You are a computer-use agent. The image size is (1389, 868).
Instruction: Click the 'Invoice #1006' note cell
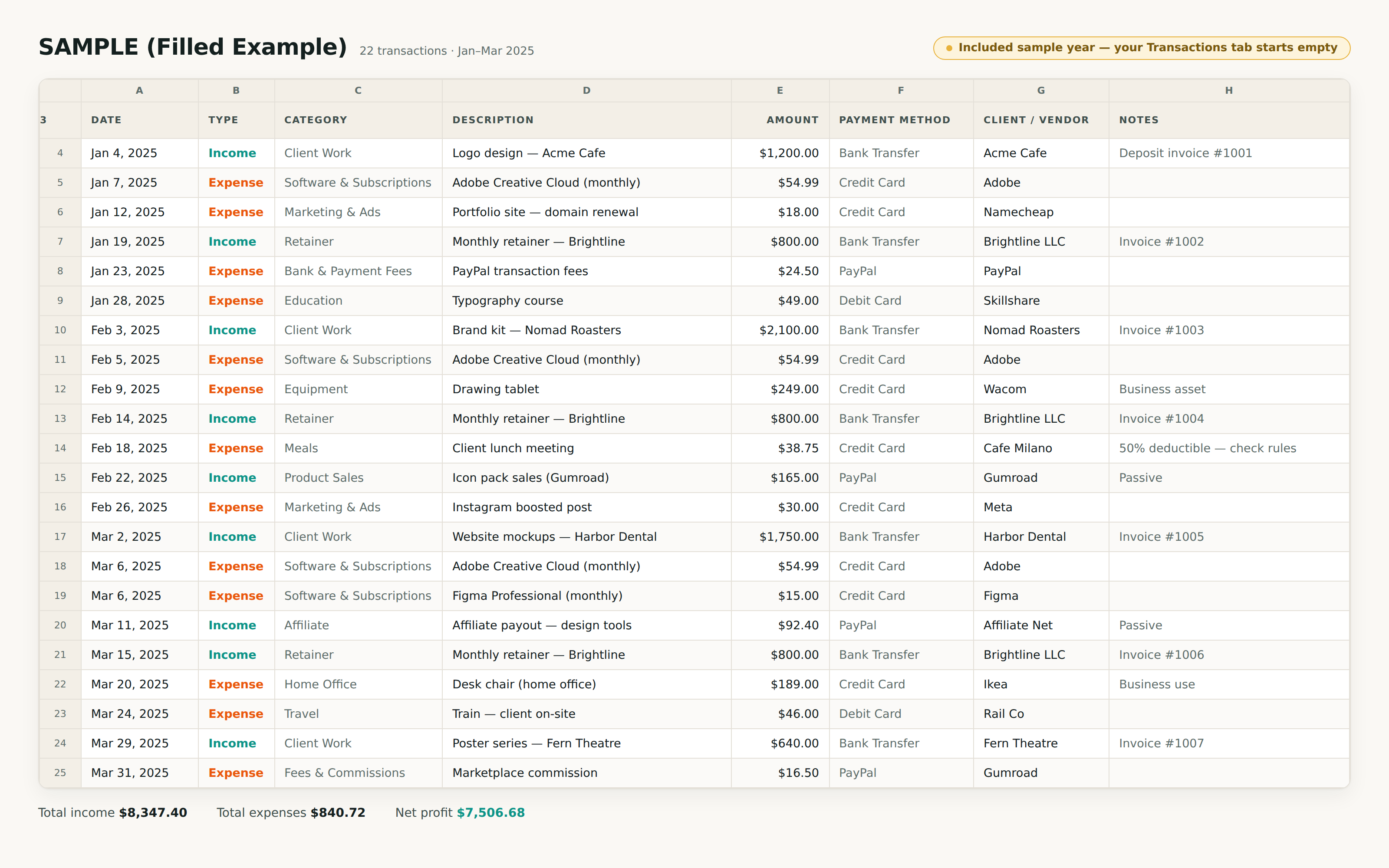pyautogui.click(x=1229, y=655)
